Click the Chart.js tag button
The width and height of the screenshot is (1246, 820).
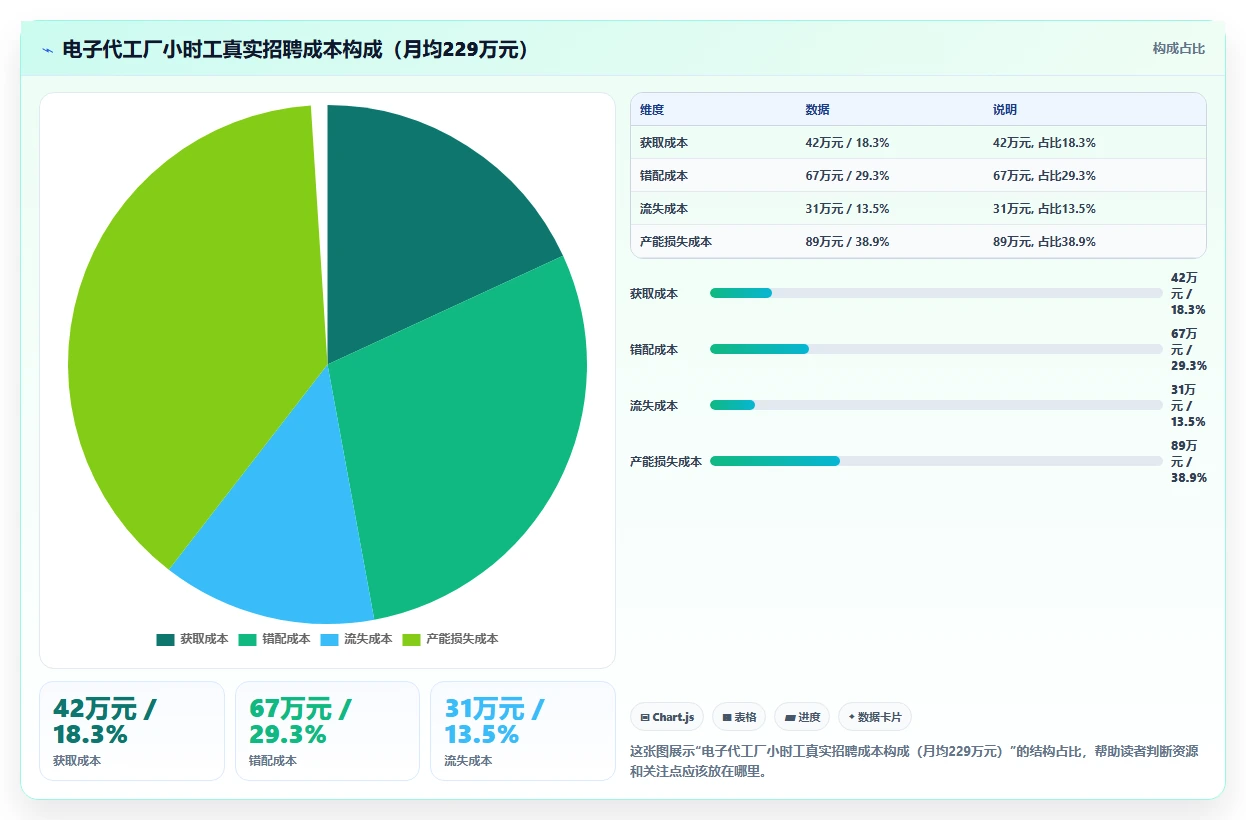click(x=667, y=717)
